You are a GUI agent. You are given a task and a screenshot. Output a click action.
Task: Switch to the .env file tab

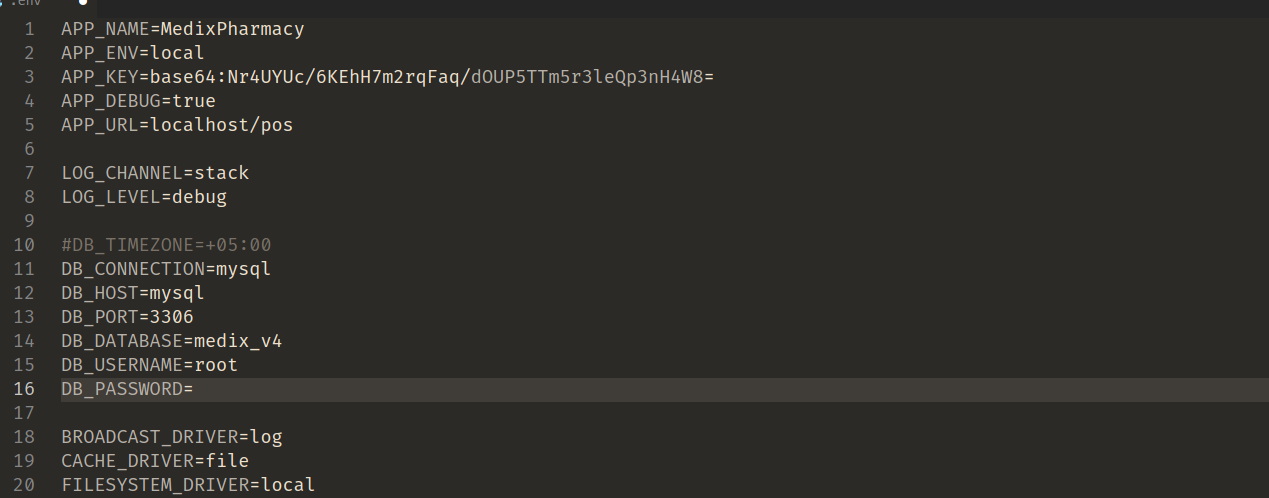pyautogui.click(x=28, y=4)
